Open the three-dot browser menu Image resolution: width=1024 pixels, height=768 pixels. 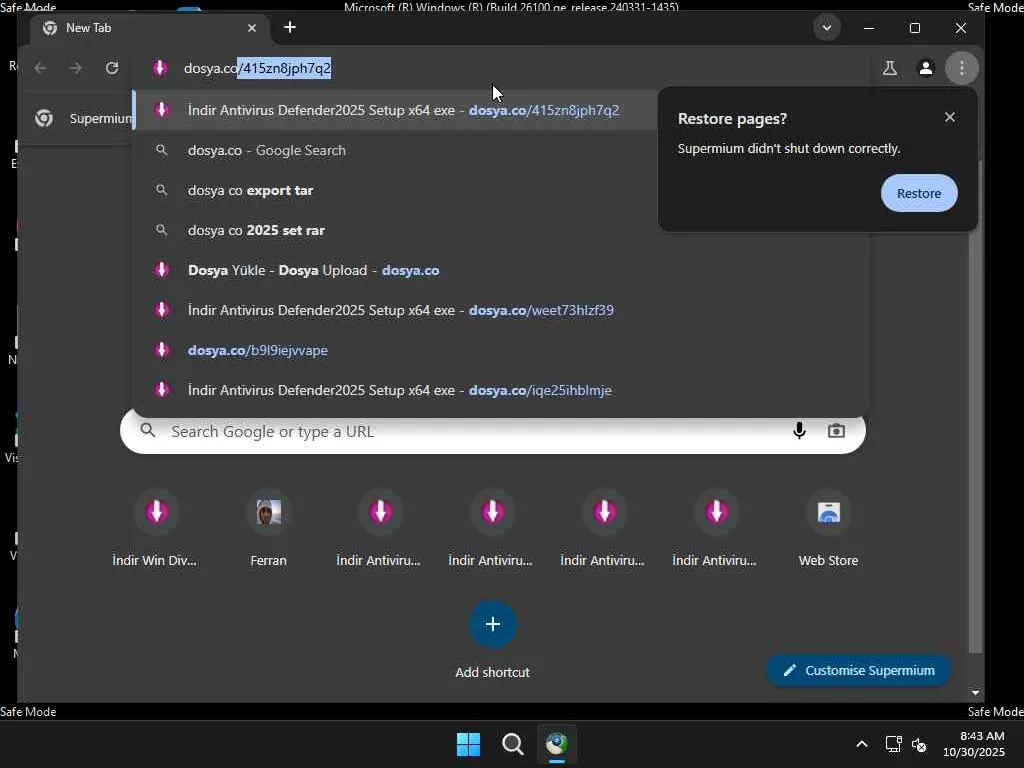961,68
